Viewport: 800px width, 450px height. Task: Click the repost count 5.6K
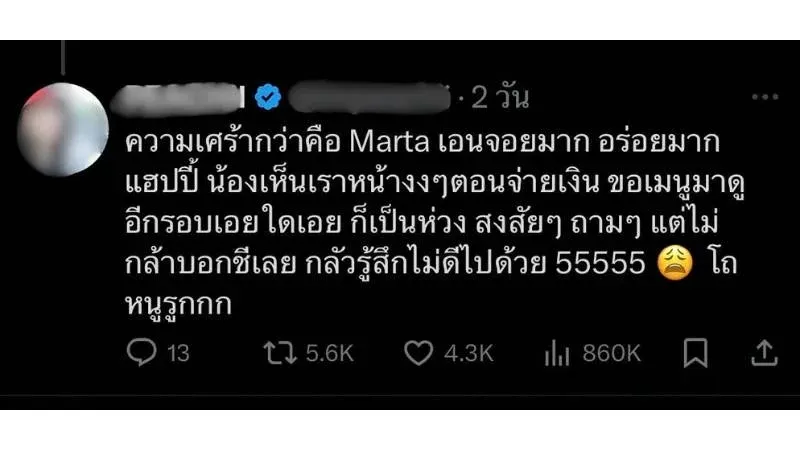(330, 353)
